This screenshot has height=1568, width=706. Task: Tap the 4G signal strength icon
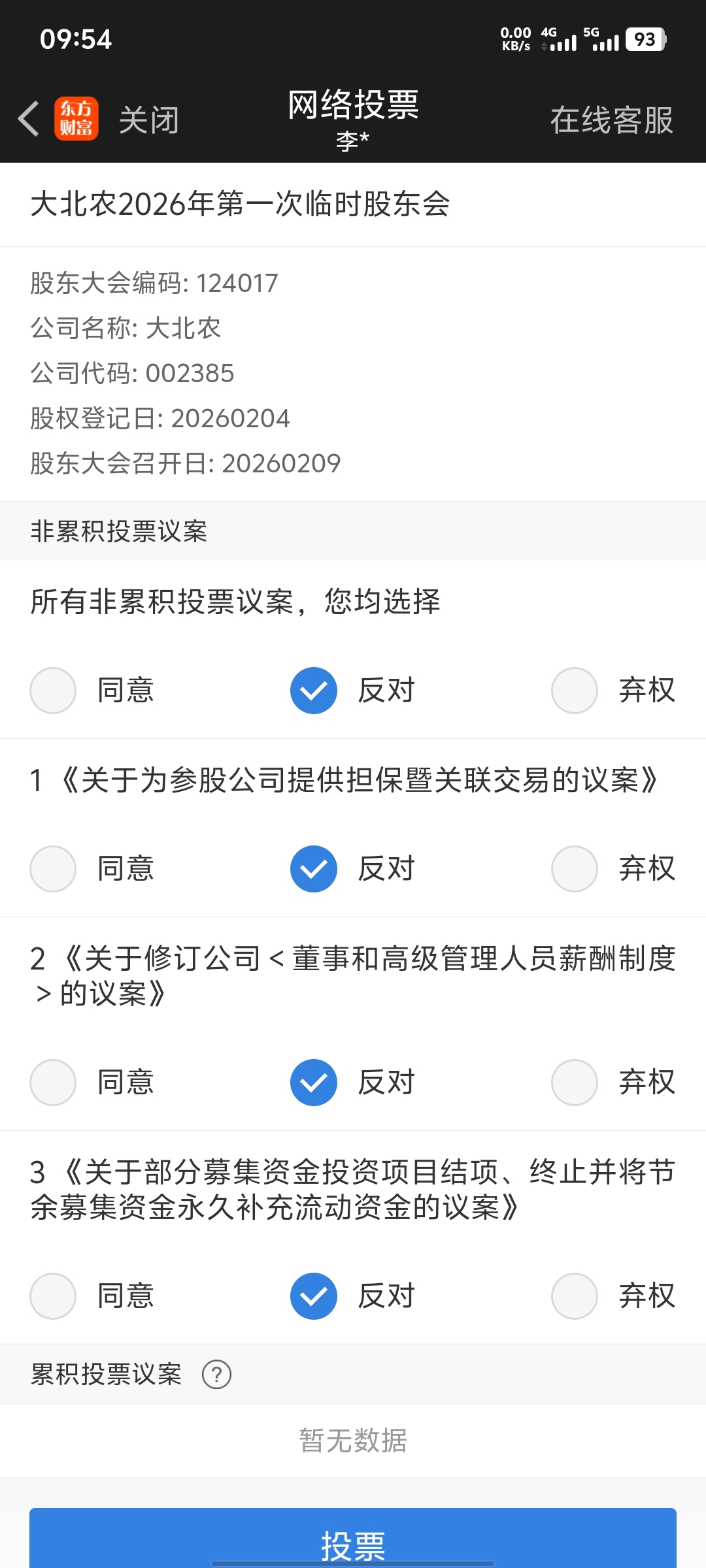(x=559, y=39)
